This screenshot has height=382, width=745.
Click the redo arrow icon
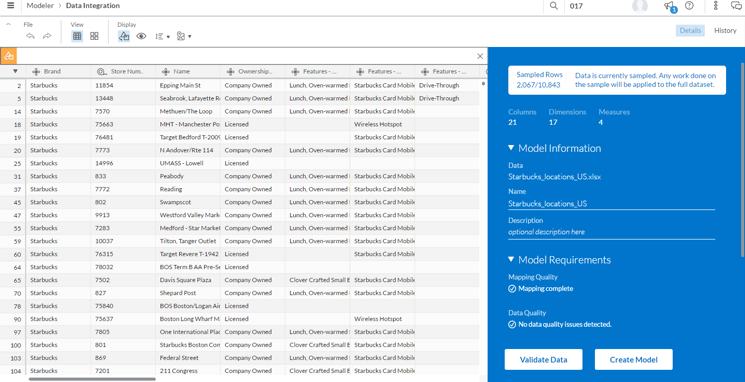[x=47, y=36]
